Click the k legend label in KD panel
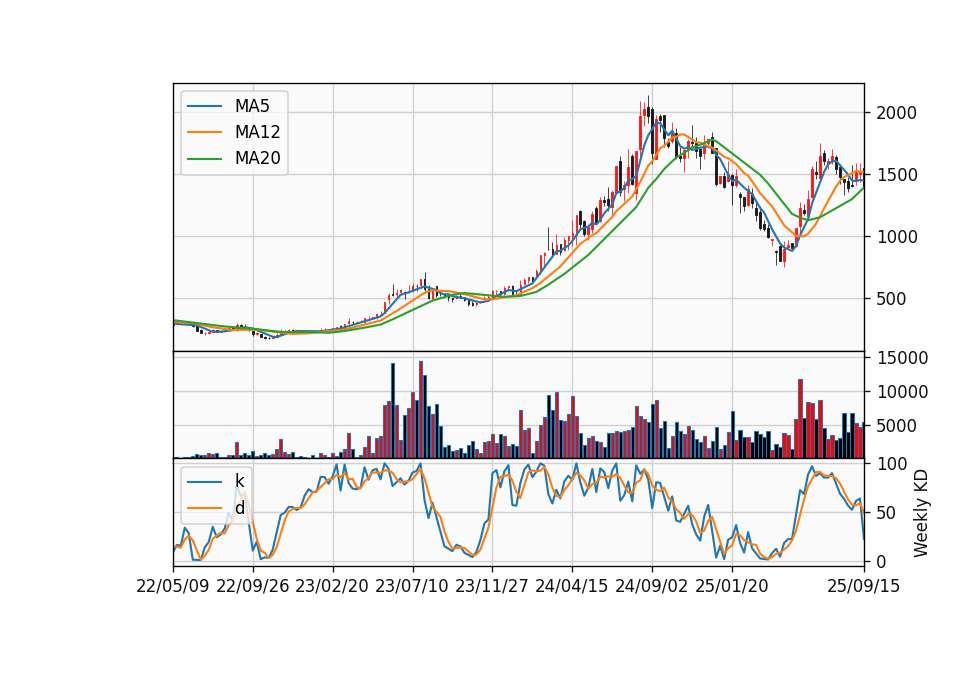960x690 pixels. pos(239,481)
